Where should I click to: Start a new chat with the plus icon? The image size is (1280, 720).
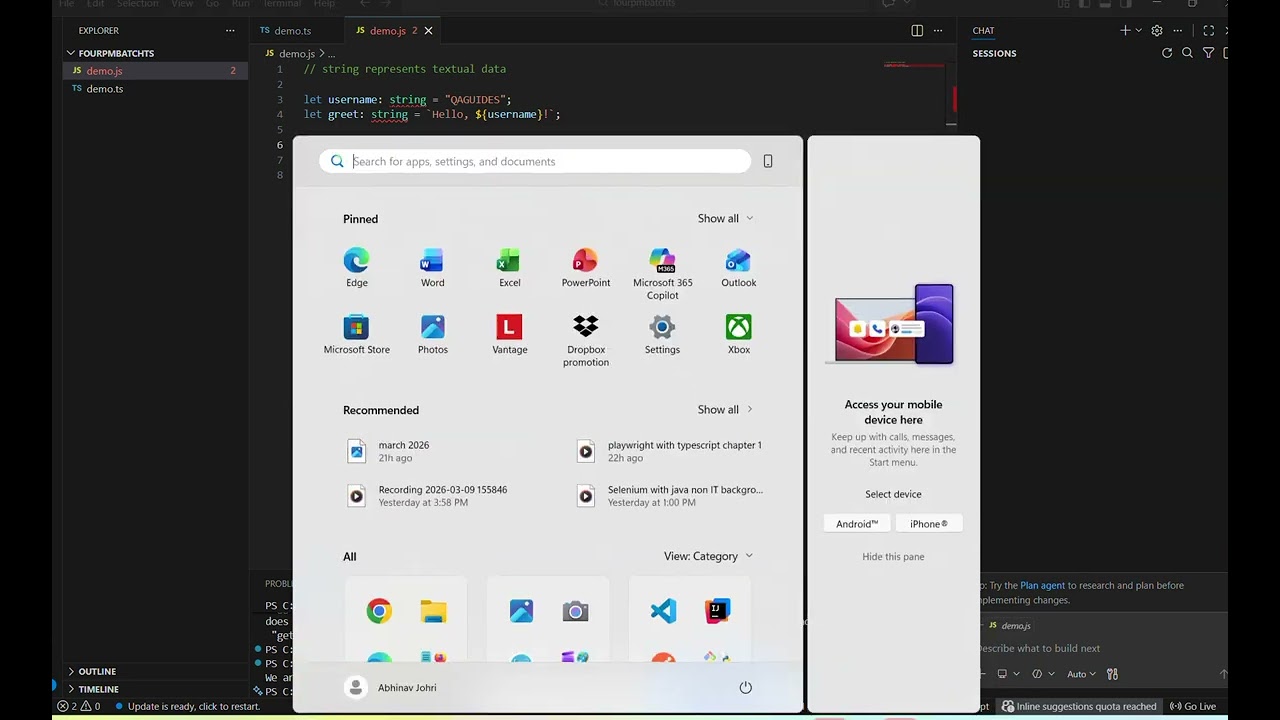[x=1125, y=31]
